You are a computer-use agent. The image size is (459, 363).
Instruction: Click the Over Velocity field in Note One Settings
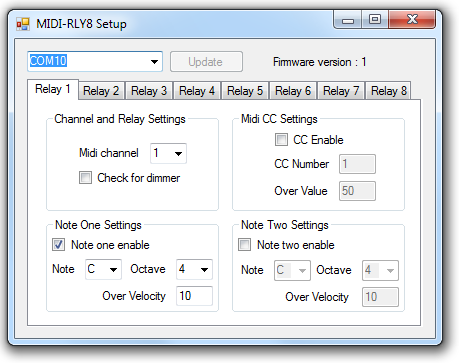pyautogui.click(x=194, y=296)
